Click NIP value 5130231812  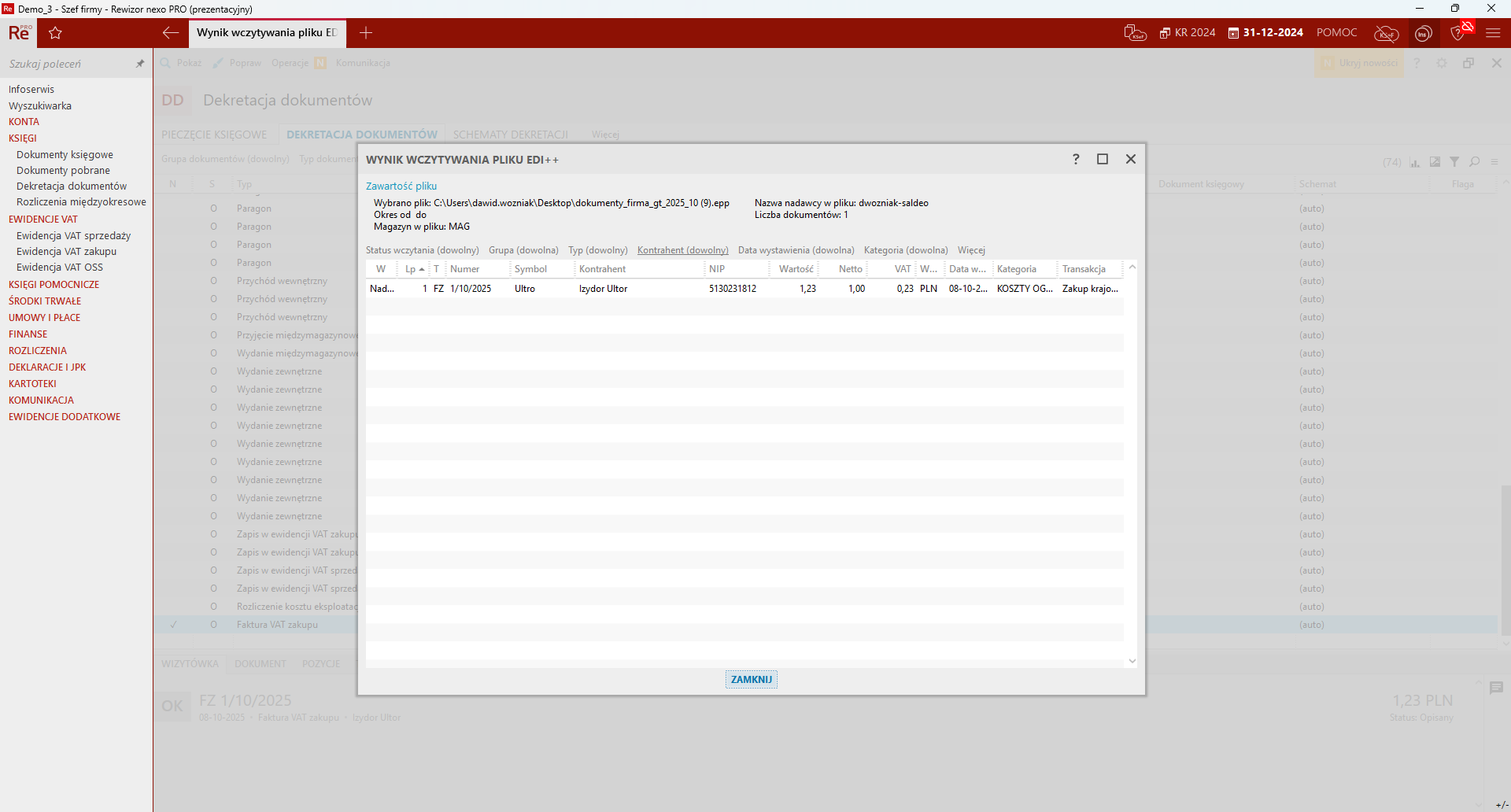pyautogui.click(x=733, y=289)
